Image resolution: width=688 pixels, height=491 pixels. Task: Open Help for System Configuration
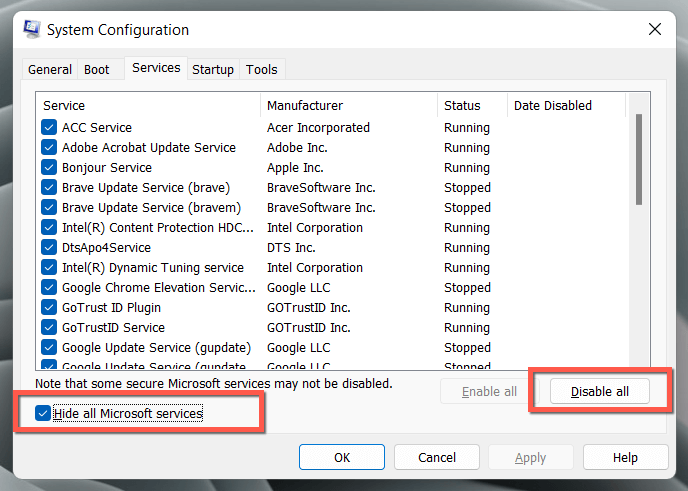coord(625,457)
